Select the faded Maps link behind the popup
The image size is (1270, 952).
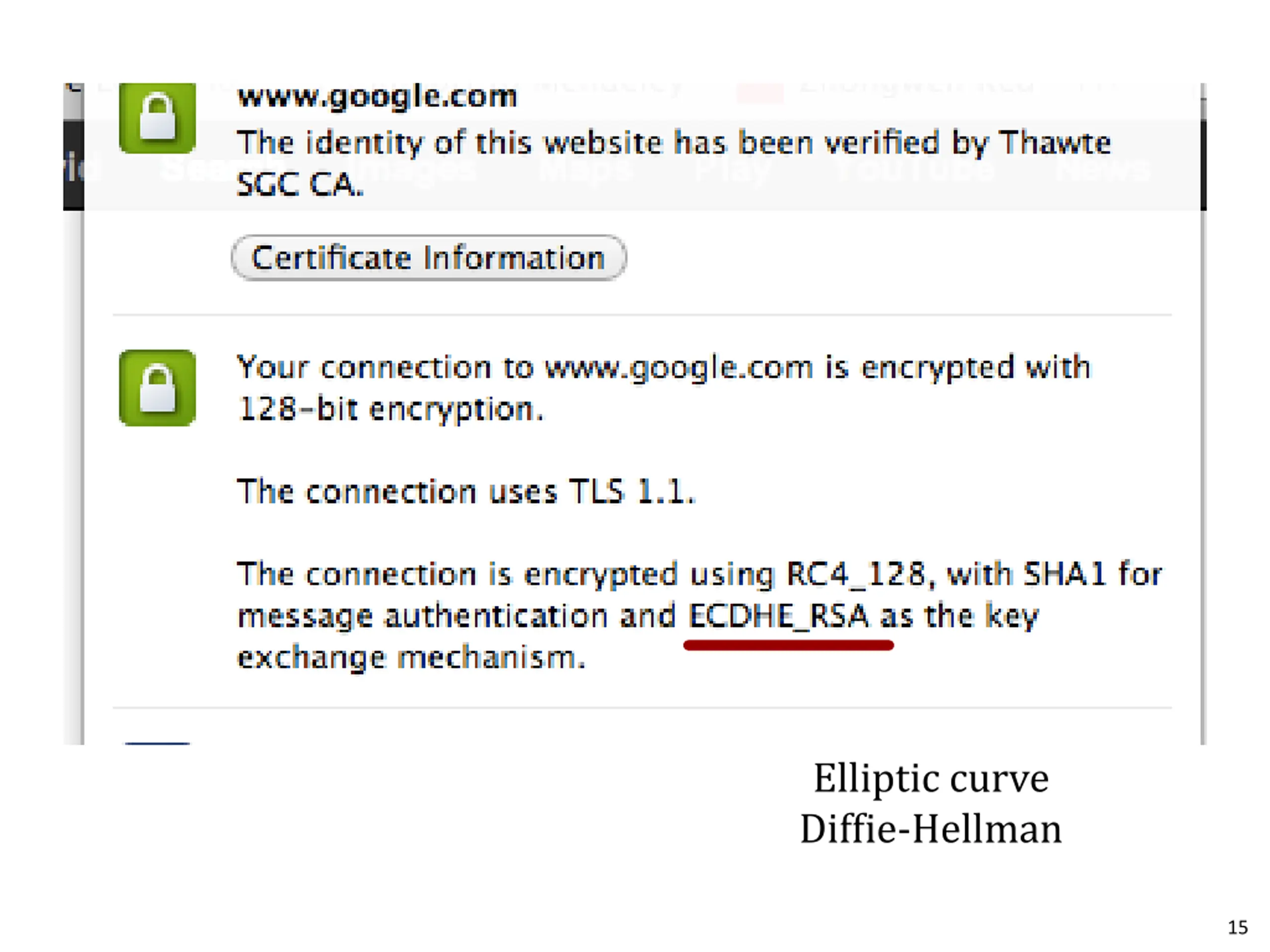click(x=585, y=169)
